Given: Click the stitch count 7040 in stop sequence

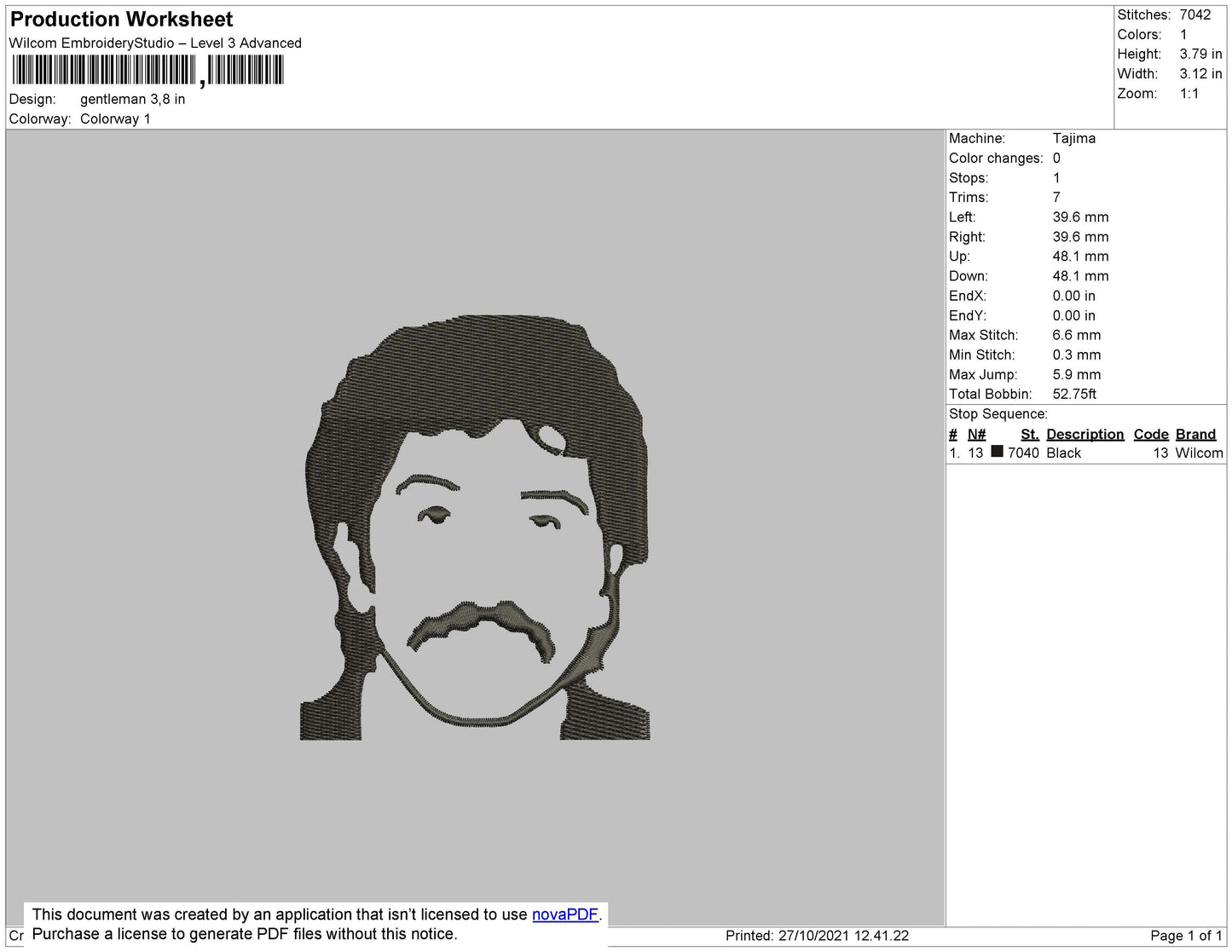Looking at the screenshot, I should coord(1023,453).
